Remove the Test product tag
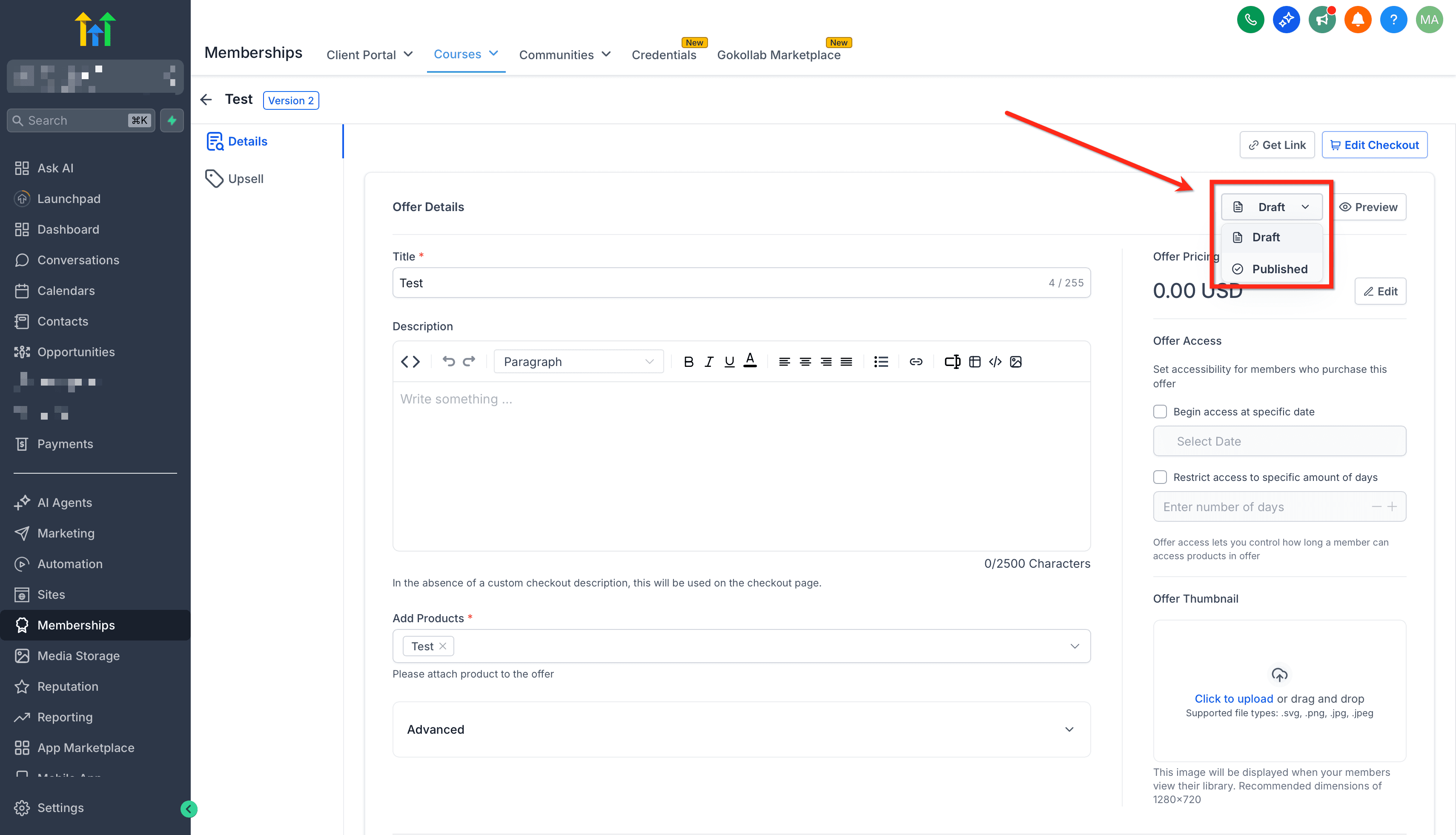1456x835 pixels. [x=442, y=646]
